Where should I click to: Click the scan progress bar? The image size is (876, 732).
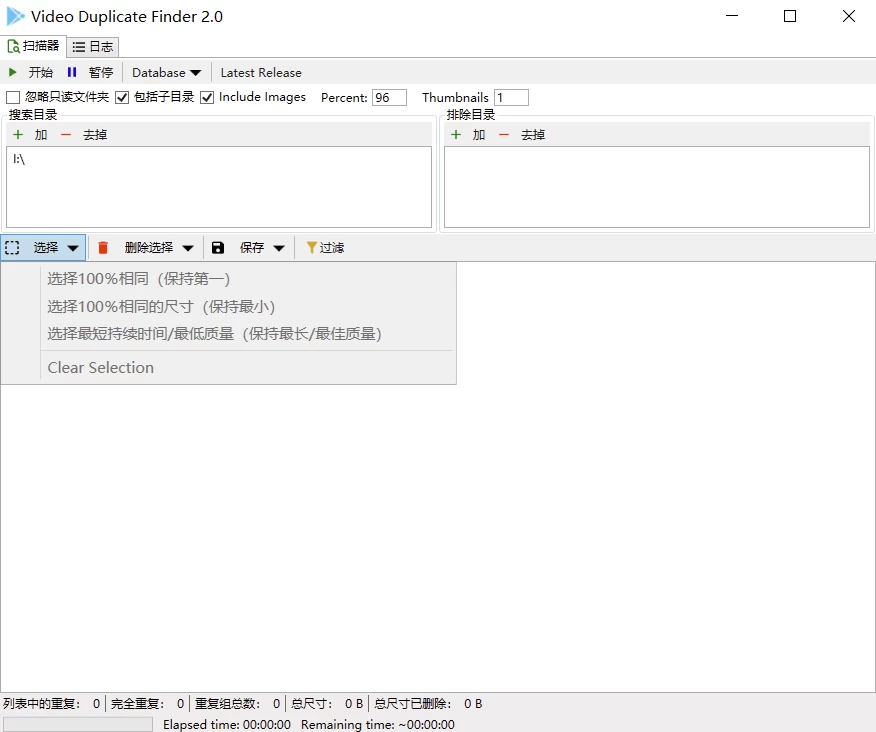click(x=78, y=724)
